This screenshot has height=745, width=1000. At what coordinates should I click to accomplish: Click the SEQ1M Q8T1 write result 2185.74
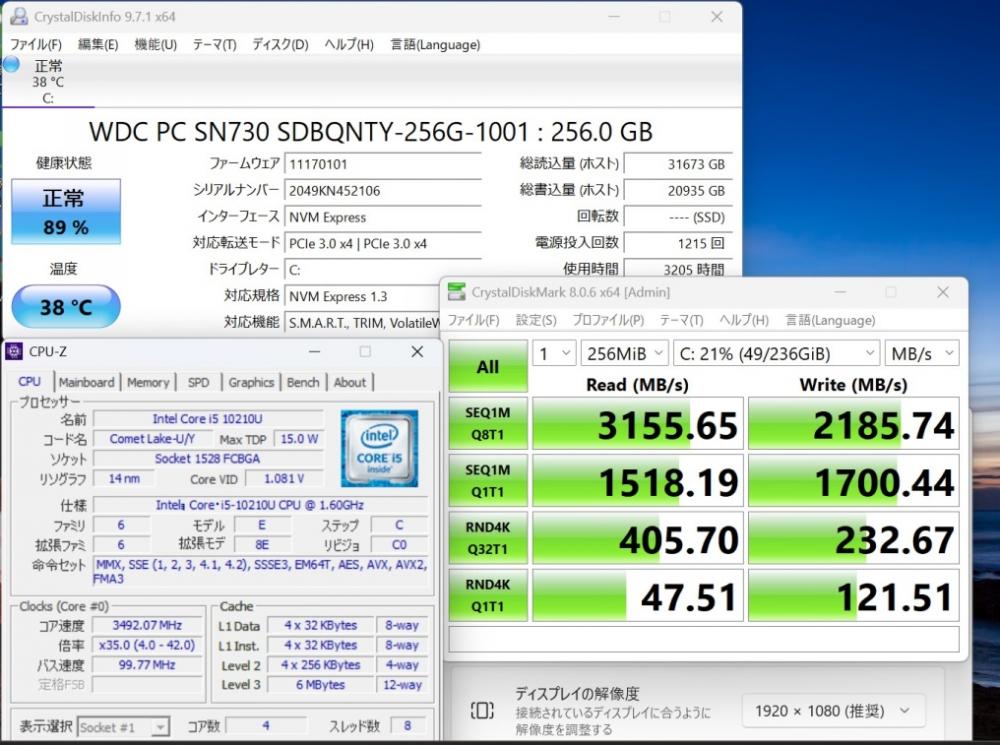853,424
